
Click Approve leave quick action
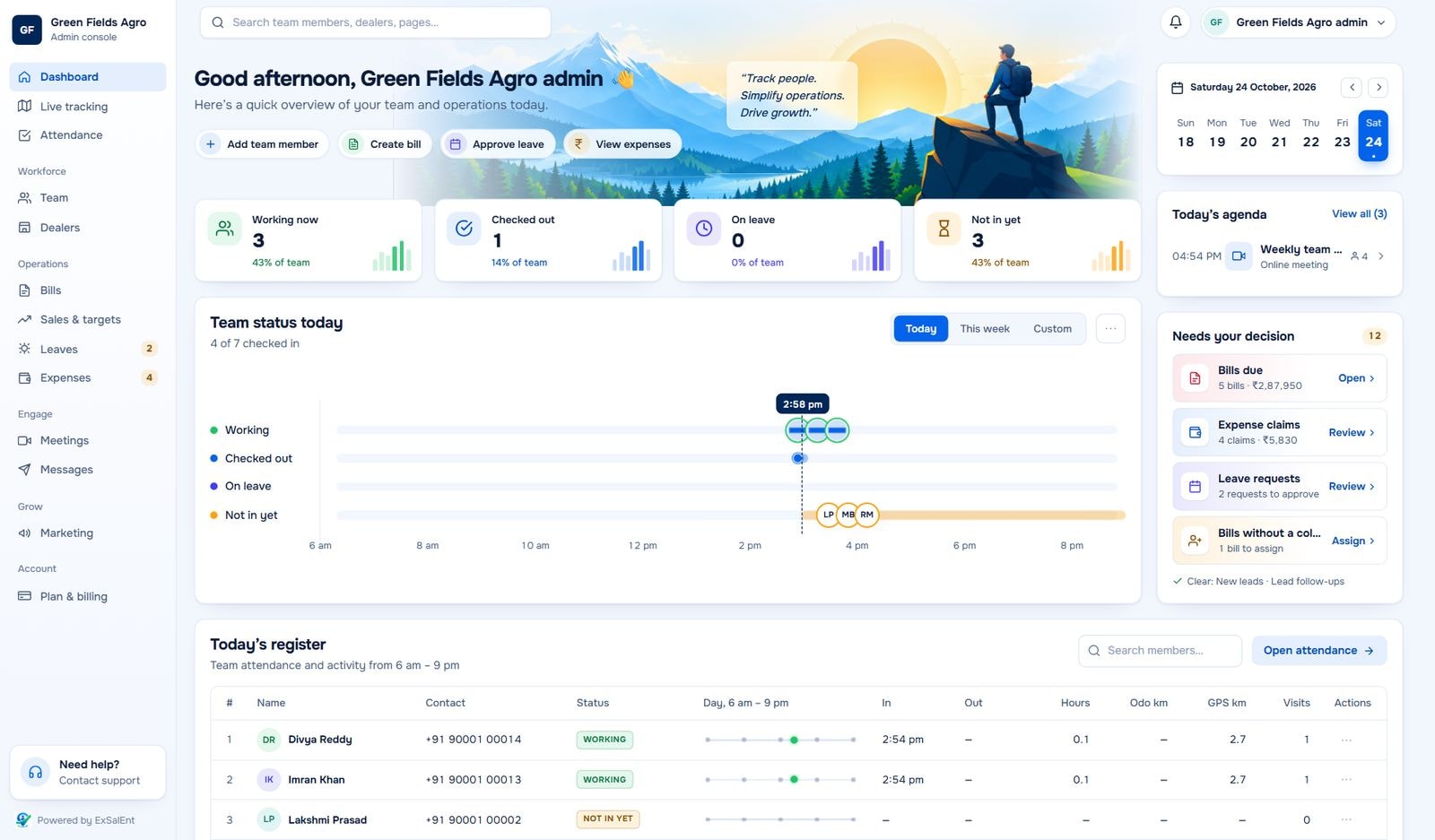pyautogui.click(x=498, y=144)
